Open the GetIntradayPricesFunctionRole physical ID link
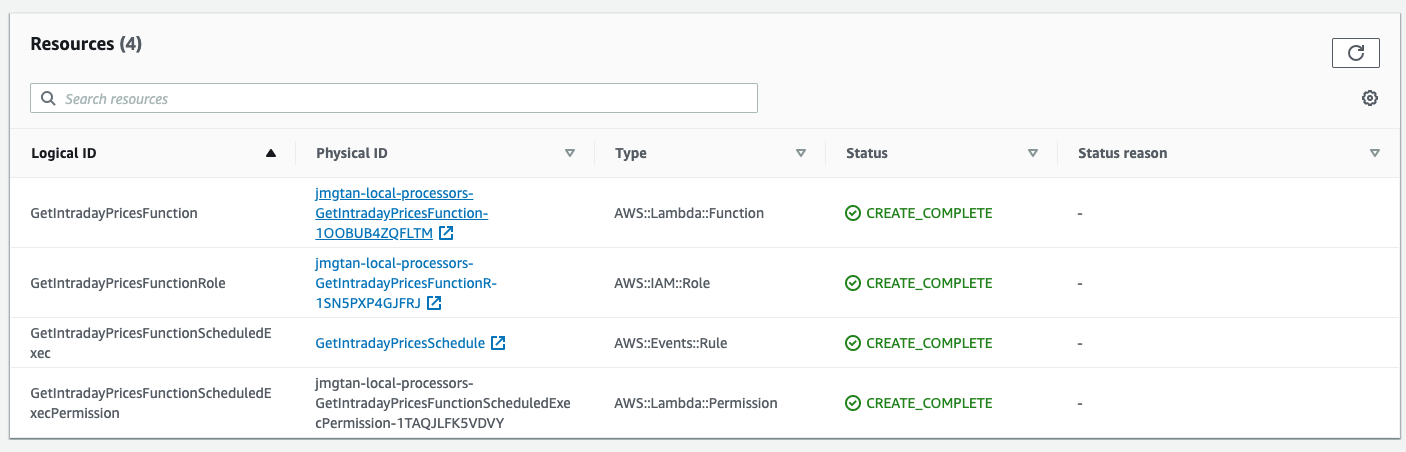The width and height of the screenshot is (1406, 452). pyautogui.click(x=405, y=283)
